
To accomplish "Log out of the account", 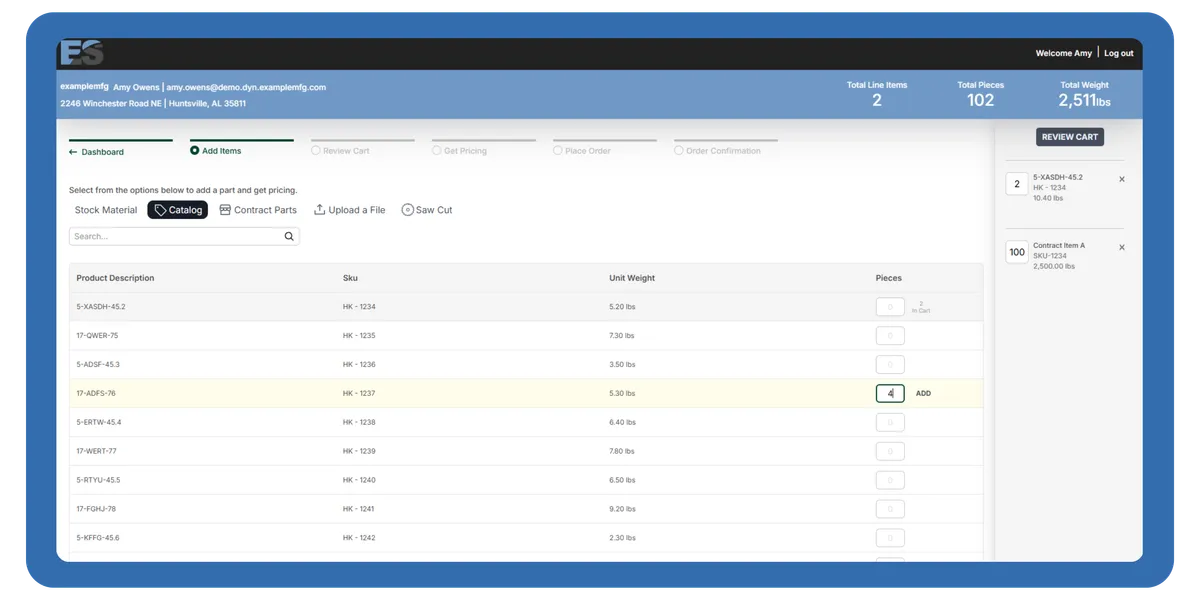I will [x=1119, y=53].
